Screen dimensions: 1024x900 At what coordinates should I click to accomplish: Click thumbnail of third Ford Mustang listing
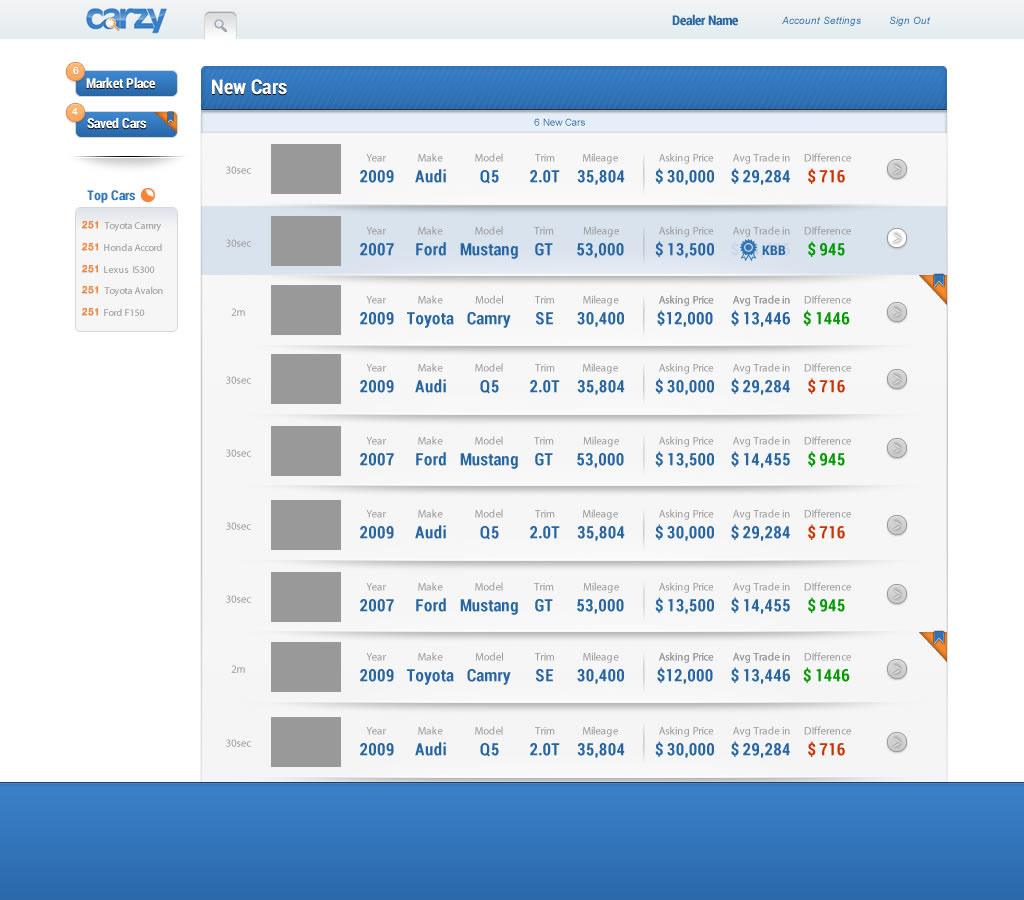click(x=306, y=597)
